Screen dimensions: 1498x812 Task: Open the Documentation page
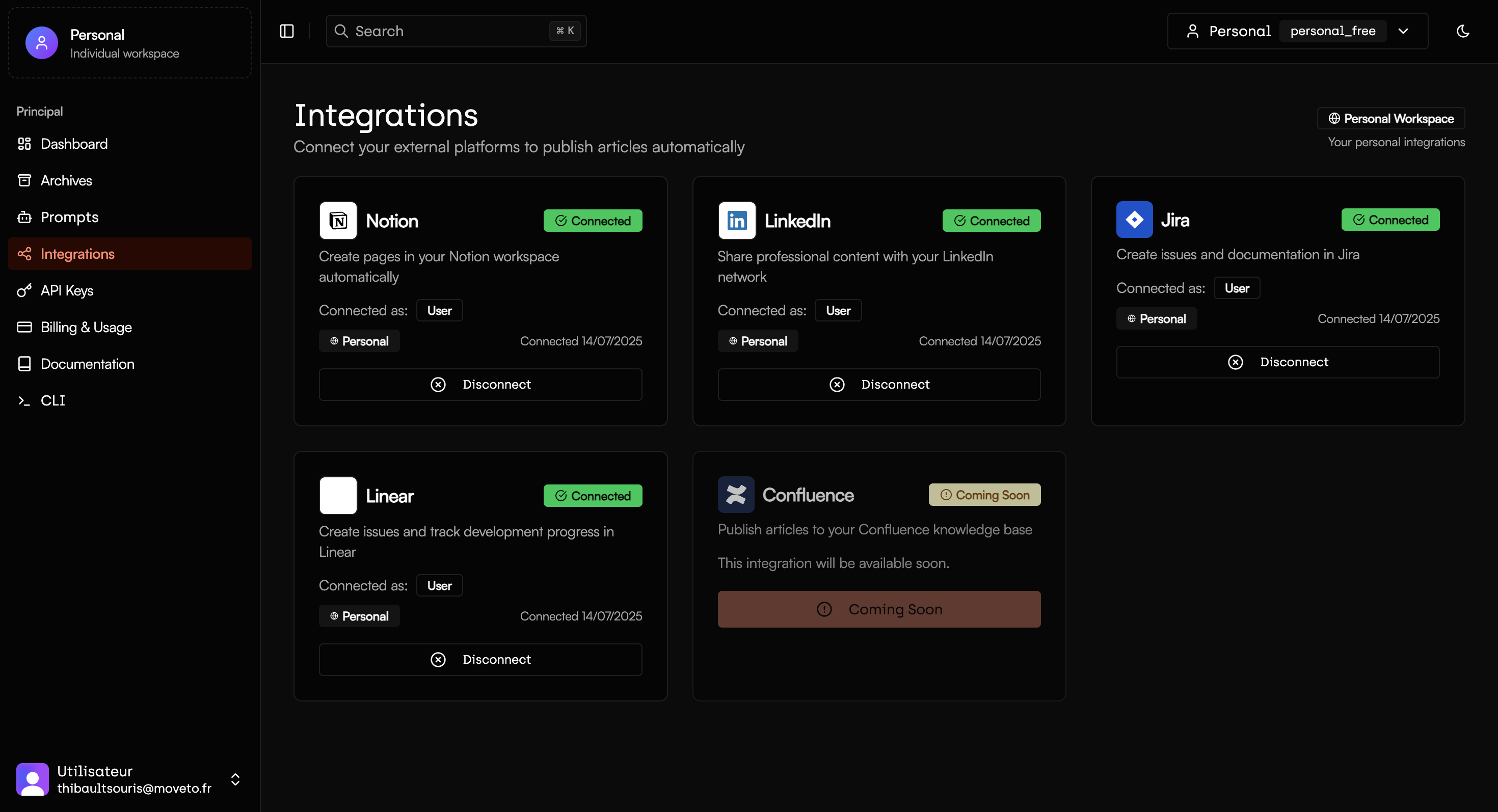point(130,363)
